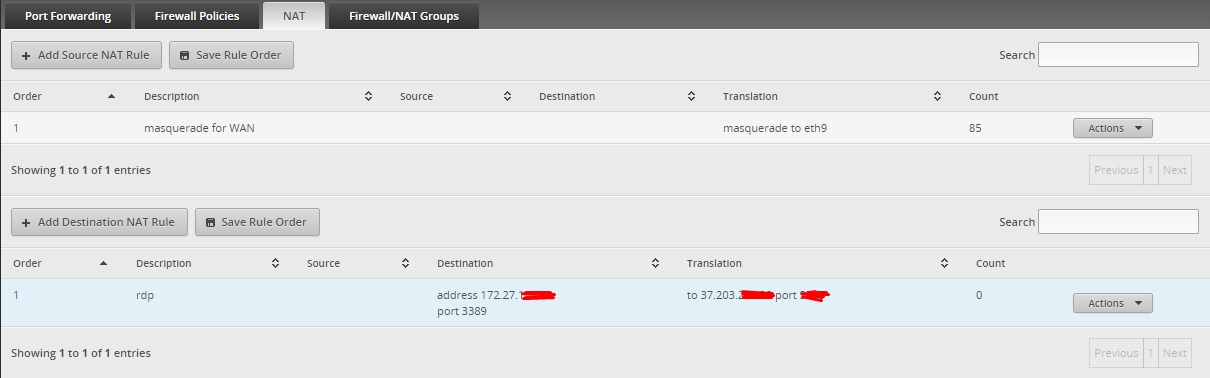Click 'port 3389' destination text
Screen dimensions: 1210x378
[x=462, y=311]
